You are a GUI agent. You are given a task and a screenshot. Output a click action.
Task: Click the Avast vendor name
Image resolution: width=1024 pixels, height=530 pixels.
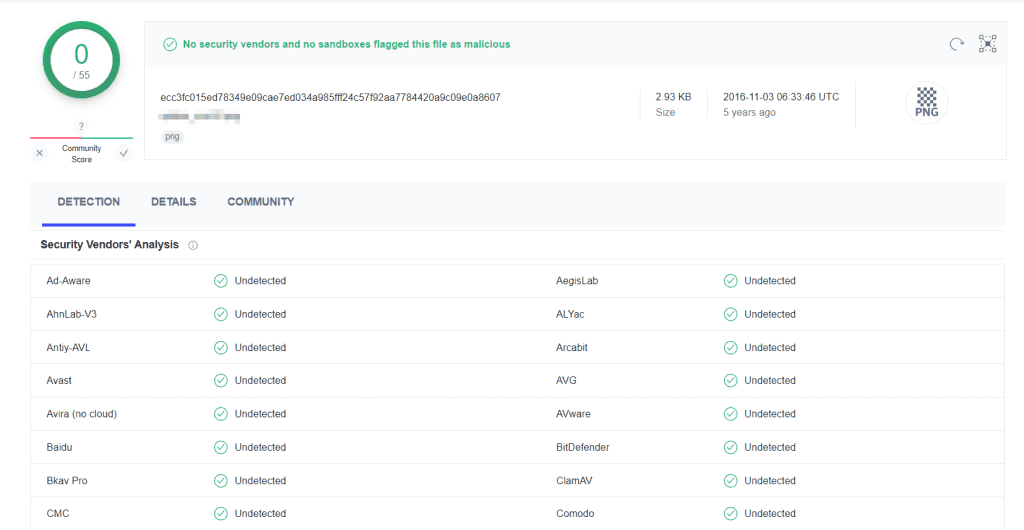(x=59, y=380)
